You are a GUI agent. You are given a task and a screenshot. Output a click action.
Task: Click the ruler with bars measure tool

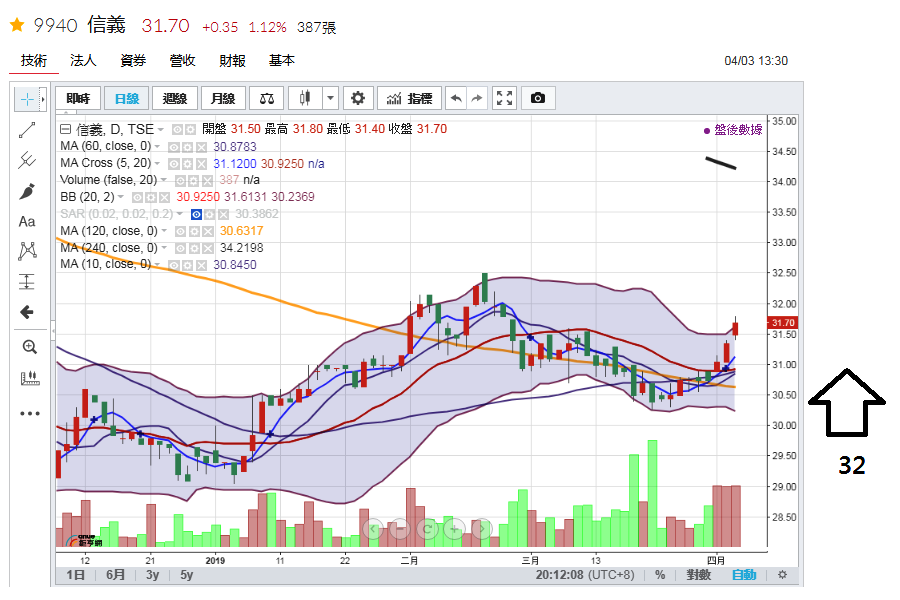(x=29, y=378)
